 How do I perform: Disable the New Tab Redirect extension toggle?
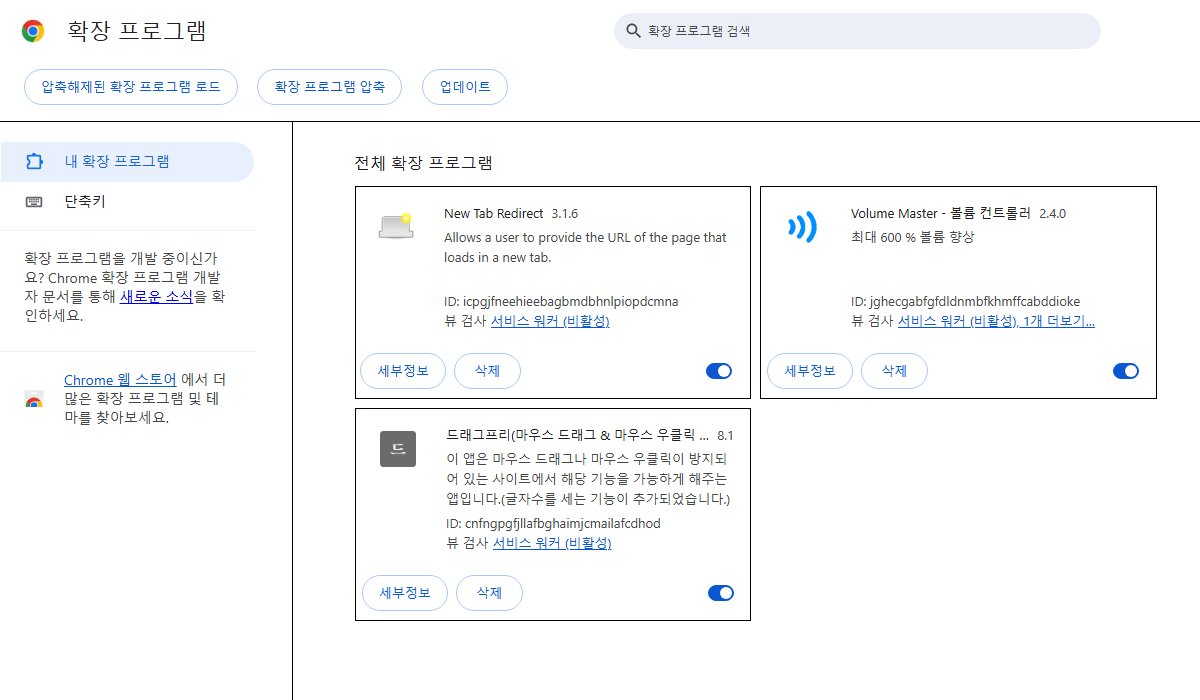tap(719, 371)
